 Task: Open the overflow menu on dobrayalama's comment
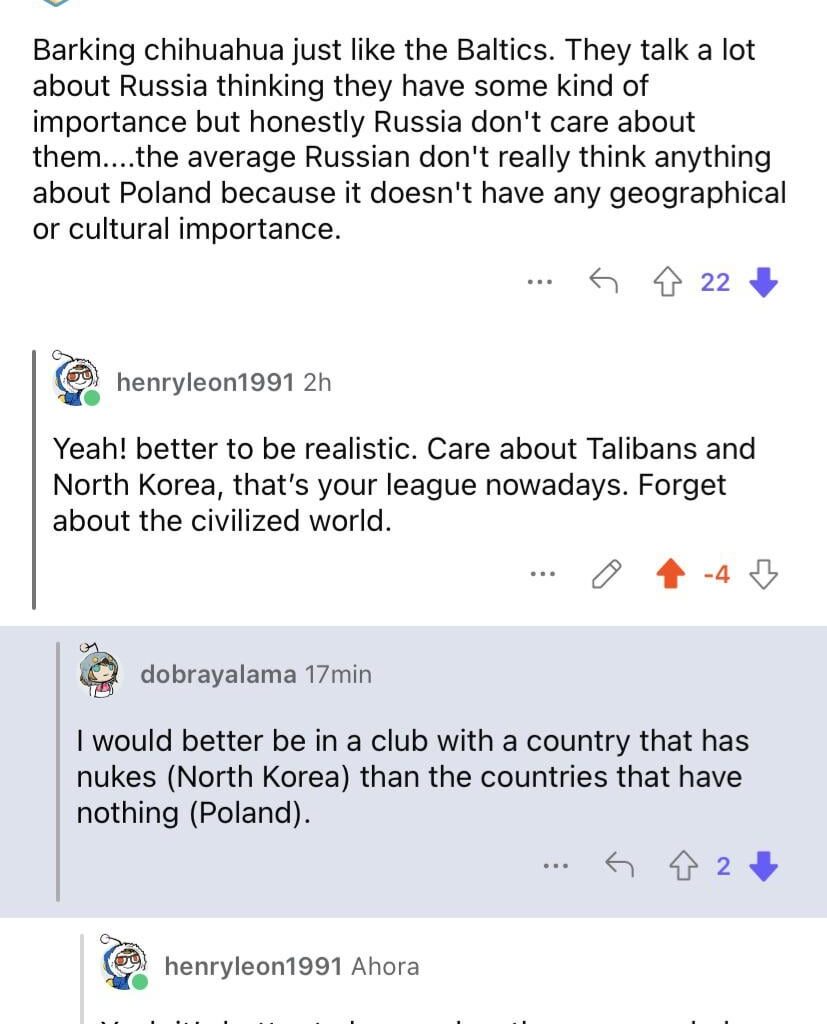tap(556, 865)
